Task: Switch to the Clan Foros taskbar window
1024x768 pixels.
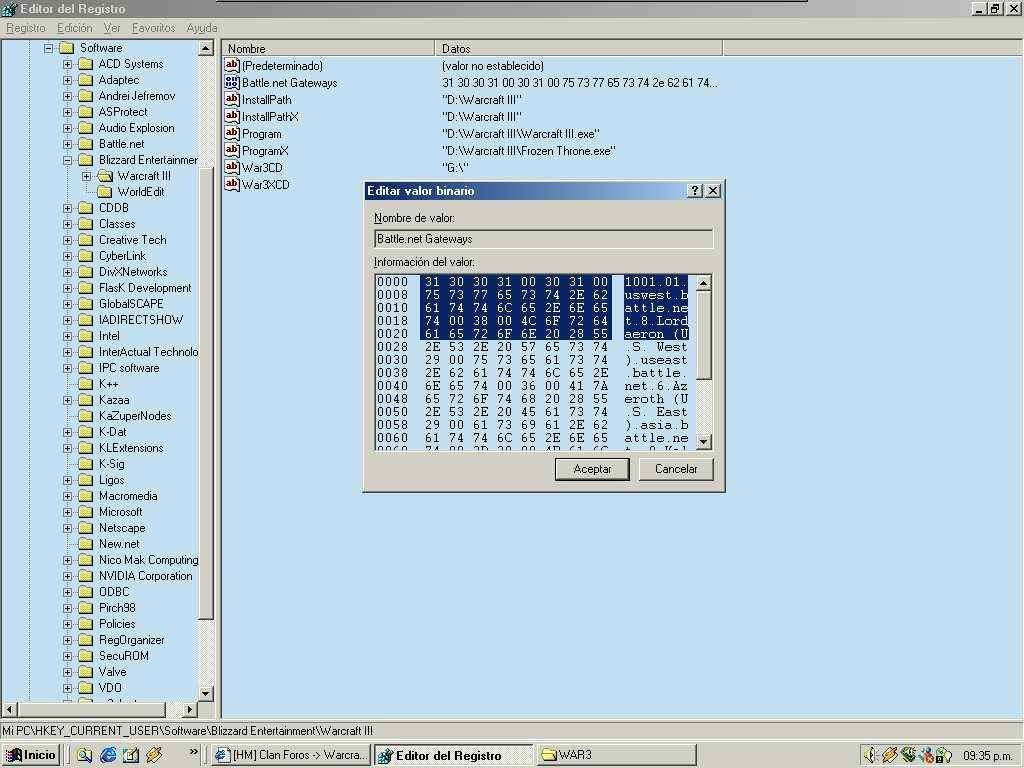Action: [x=292, y=755]
